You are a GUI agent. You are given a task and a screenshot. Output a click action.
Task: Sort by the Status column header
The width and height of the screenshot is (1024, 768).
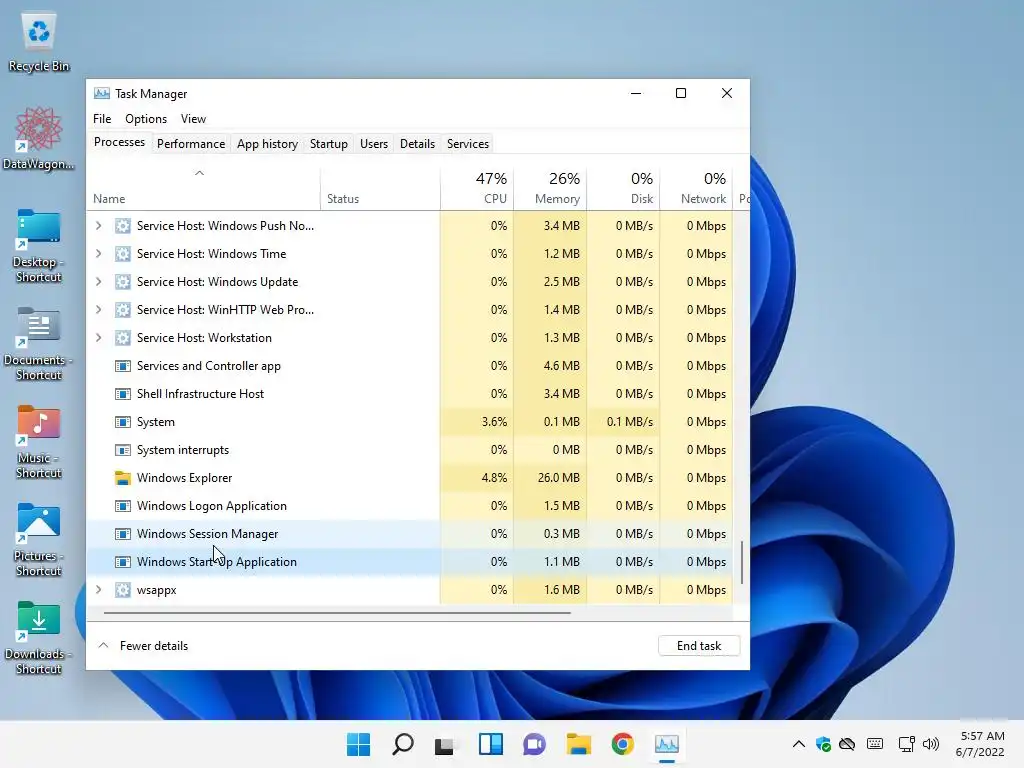tap(380, 188)
